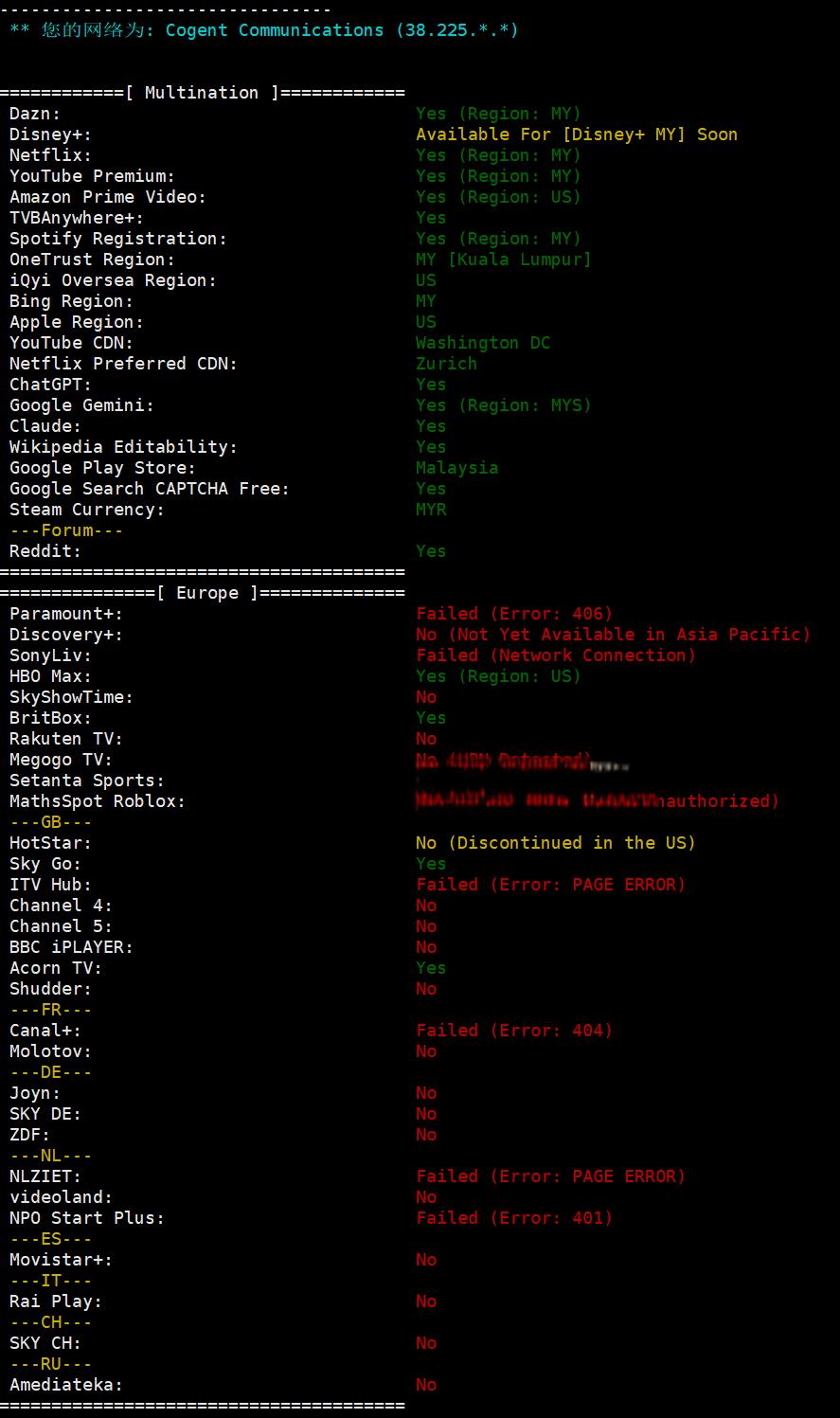Click the Steam Currency MYR value
Screen dimensions: 840x1418
(x=431, y=510)
